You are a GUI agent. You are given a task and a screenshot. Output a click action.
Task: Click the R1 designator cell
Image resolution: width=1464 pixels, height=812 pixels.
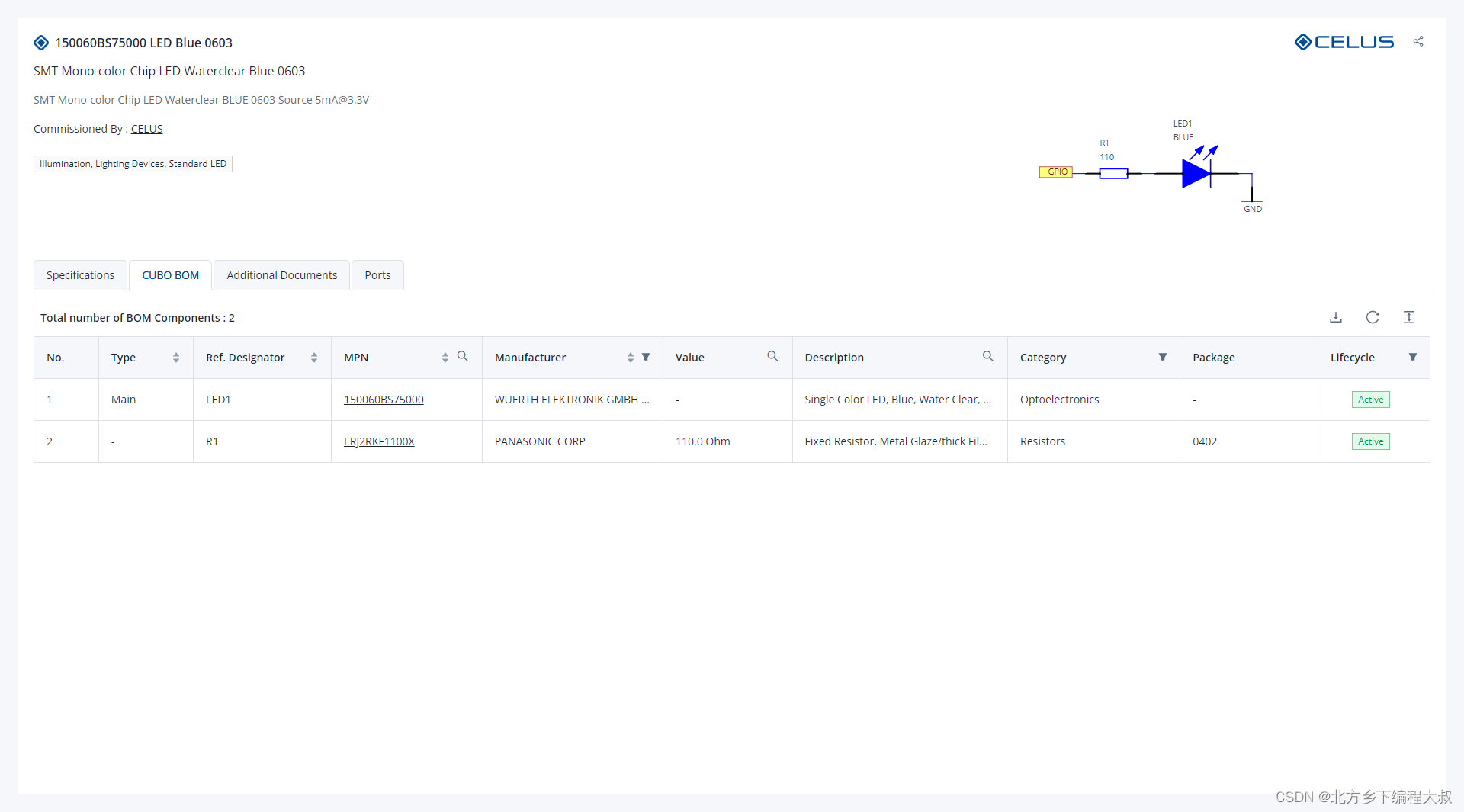point(262,441)
